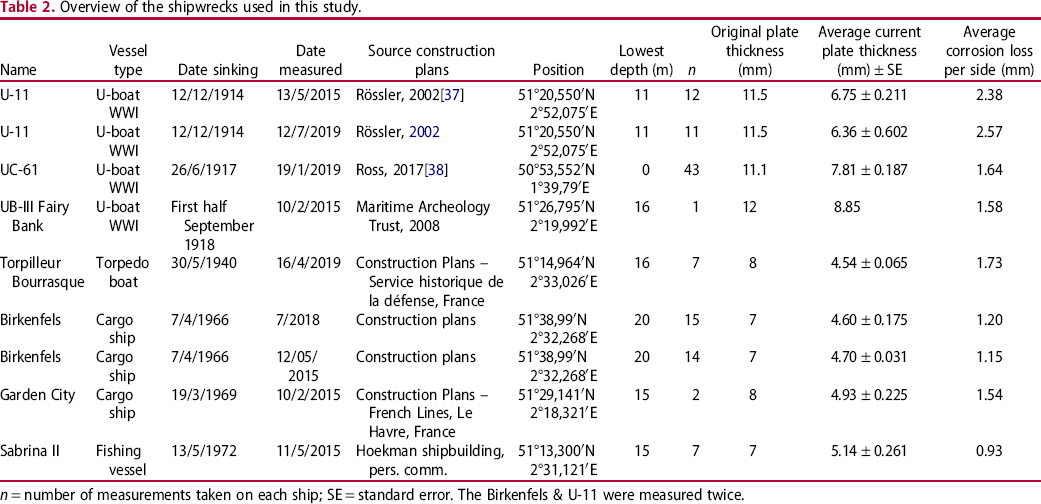Click the Position column header

click(558, 70)
